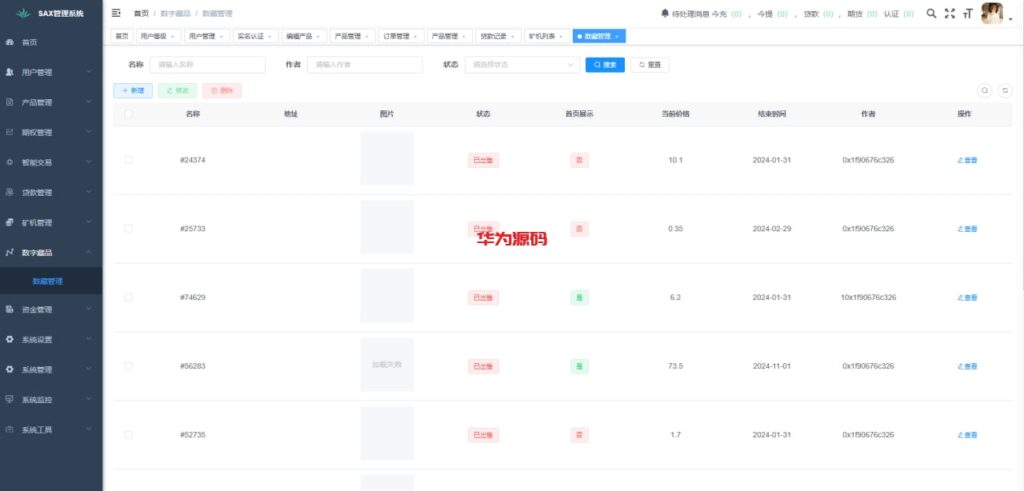
Task: Check the row #74629 checkbox
Action: 128,297
